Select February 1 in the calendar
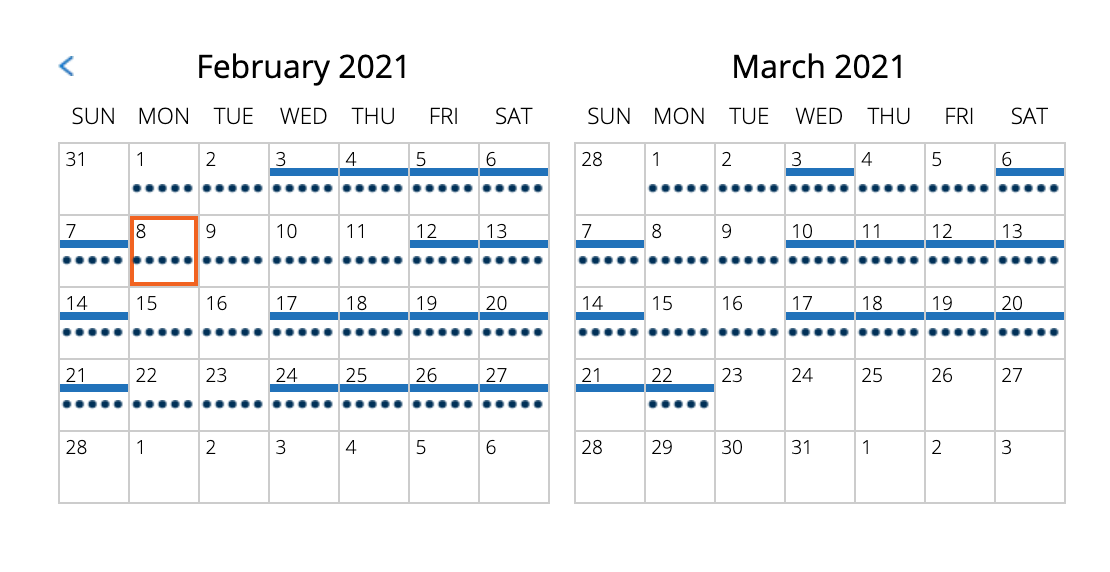This screenshot has height=572, width=1110. pyautogui.click(x=164, y=178)
